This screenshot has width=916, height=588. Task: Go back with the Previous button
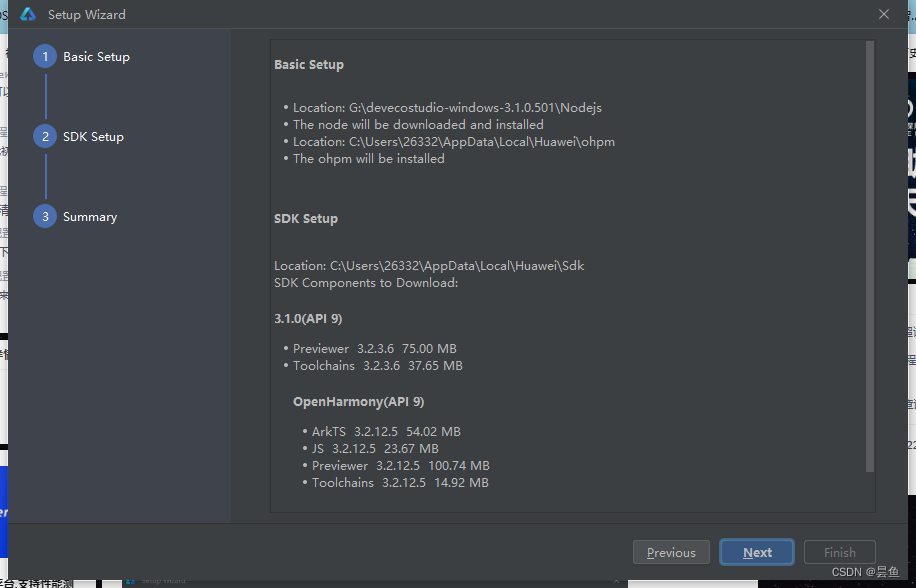(671, 552)
